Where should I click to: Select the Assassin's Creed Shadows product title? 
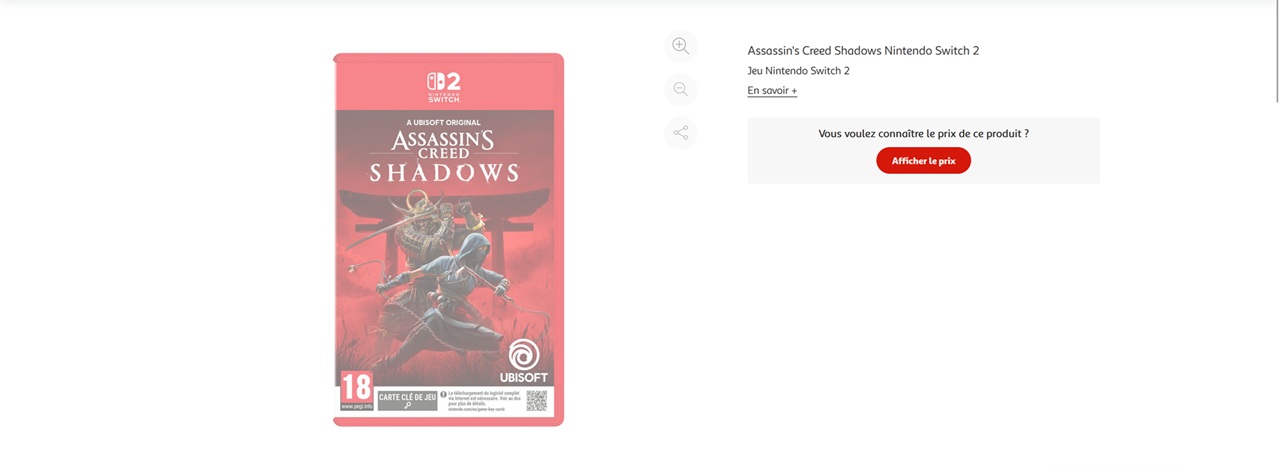tap(863, 51)
